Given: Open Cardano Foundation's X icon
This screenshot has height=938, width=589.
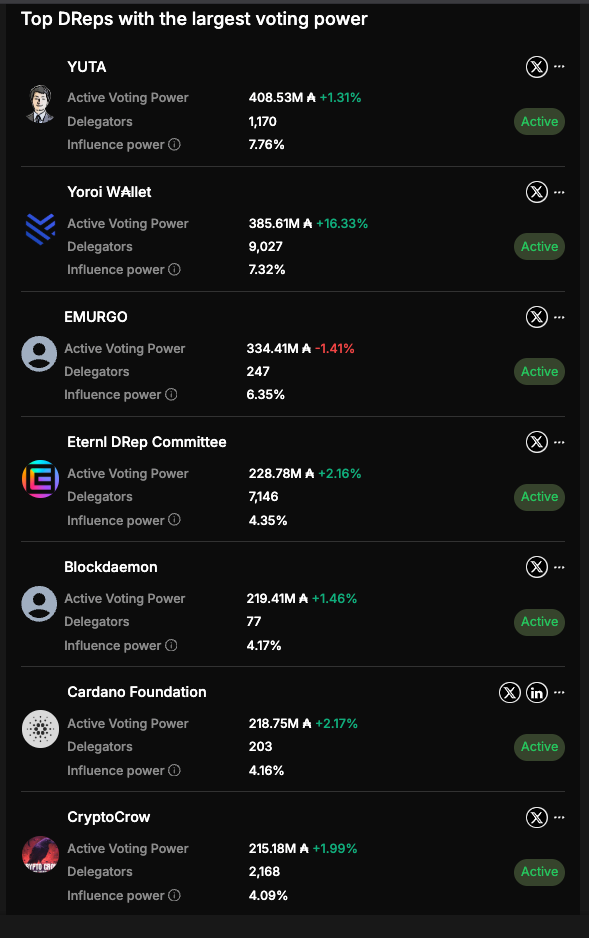Looking at the screenshot, I should (x=509, y=693).
